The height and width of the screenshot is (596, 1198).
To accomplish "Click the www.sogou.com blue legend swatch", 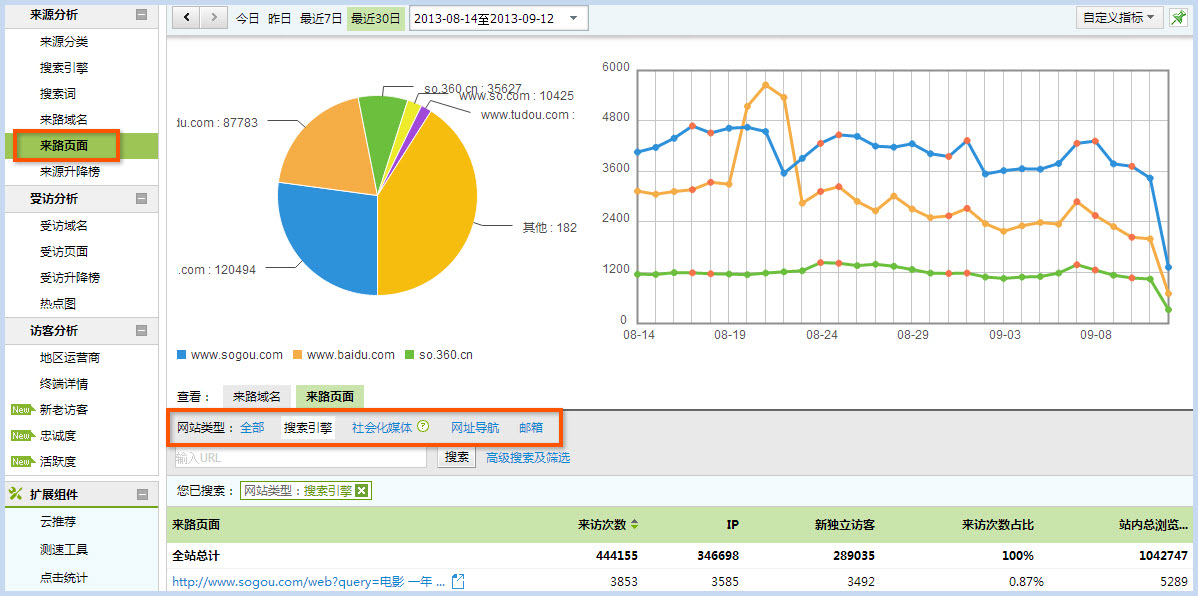I will click(181, 355).
